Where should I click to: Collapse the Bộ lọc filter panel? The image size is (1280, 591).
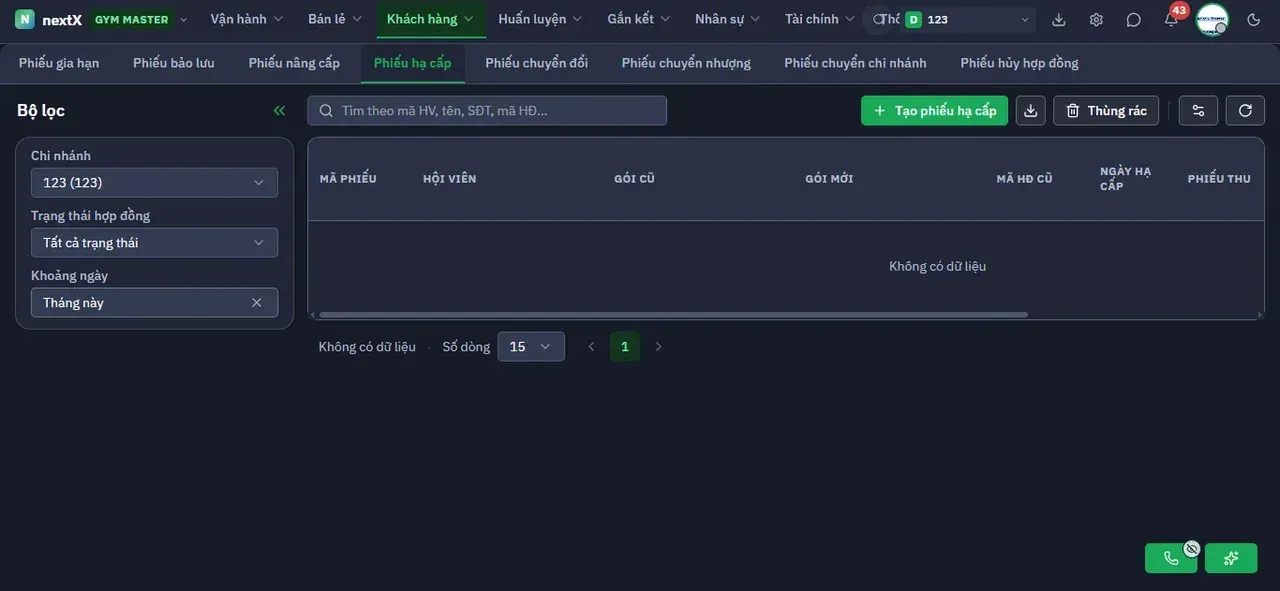pos(279,111)
